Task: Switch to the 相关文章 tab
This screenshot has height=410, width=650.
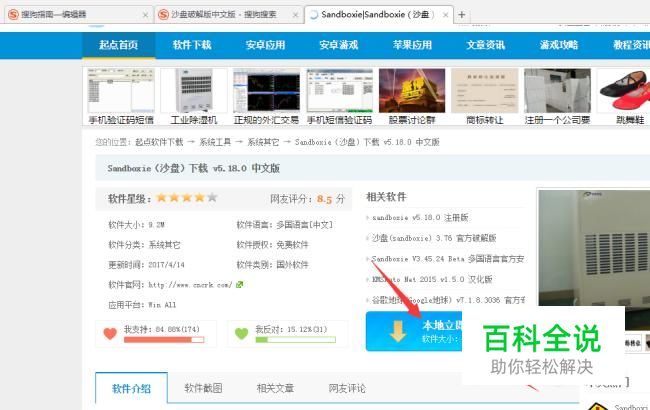Action: (275, 388)
